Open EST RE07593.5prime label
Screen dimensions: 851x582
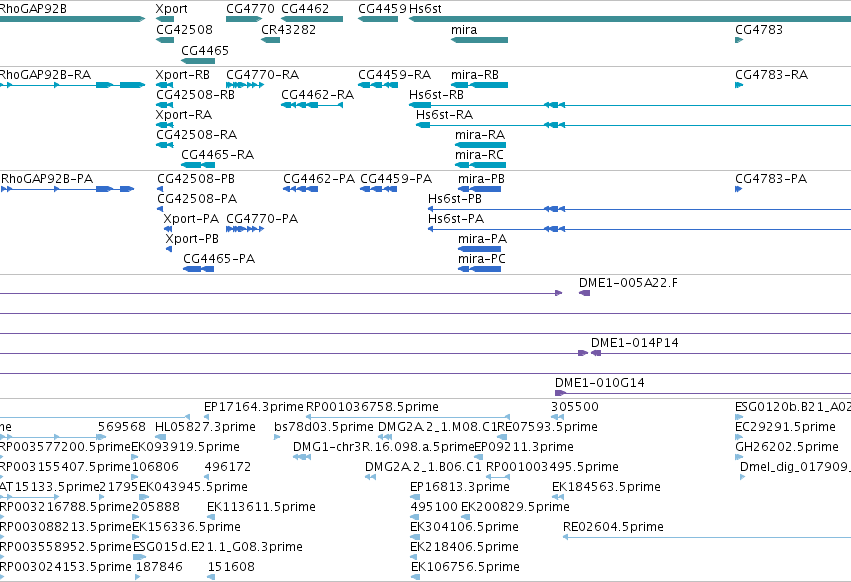[x=547, y=427]
